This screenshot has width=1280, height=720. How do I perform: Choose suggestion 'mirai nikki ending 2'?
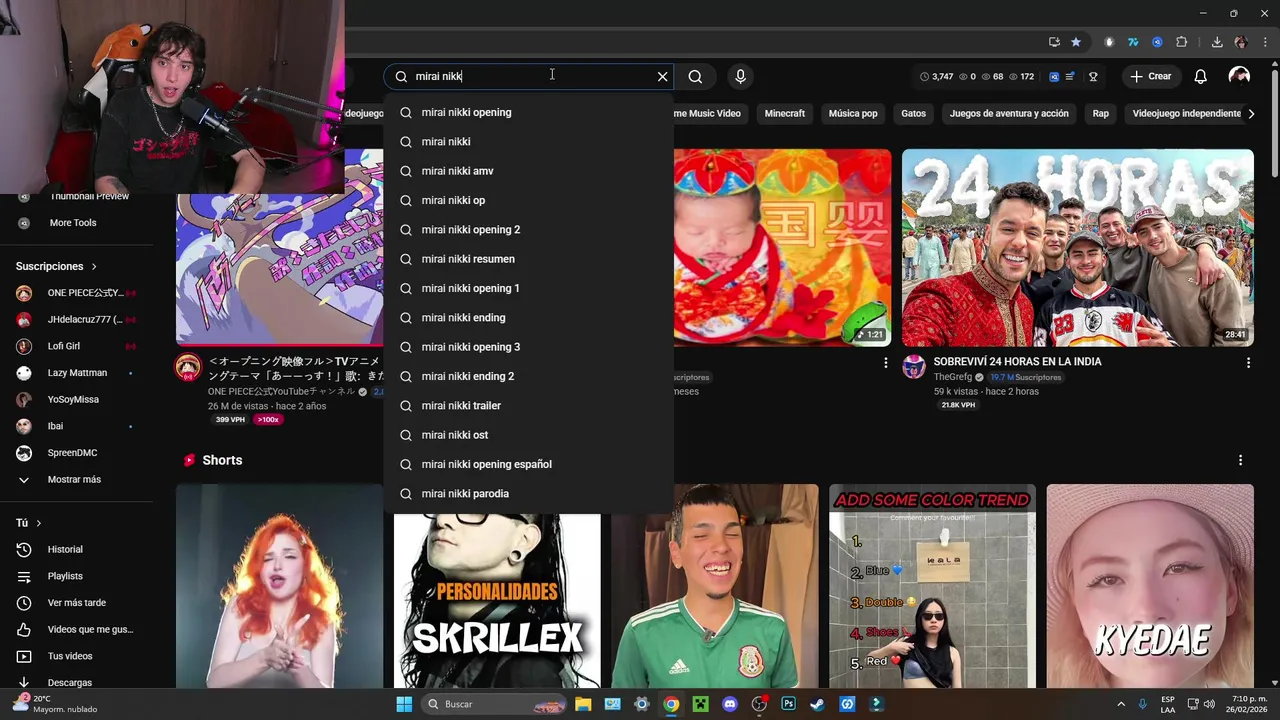coord(528,376)
